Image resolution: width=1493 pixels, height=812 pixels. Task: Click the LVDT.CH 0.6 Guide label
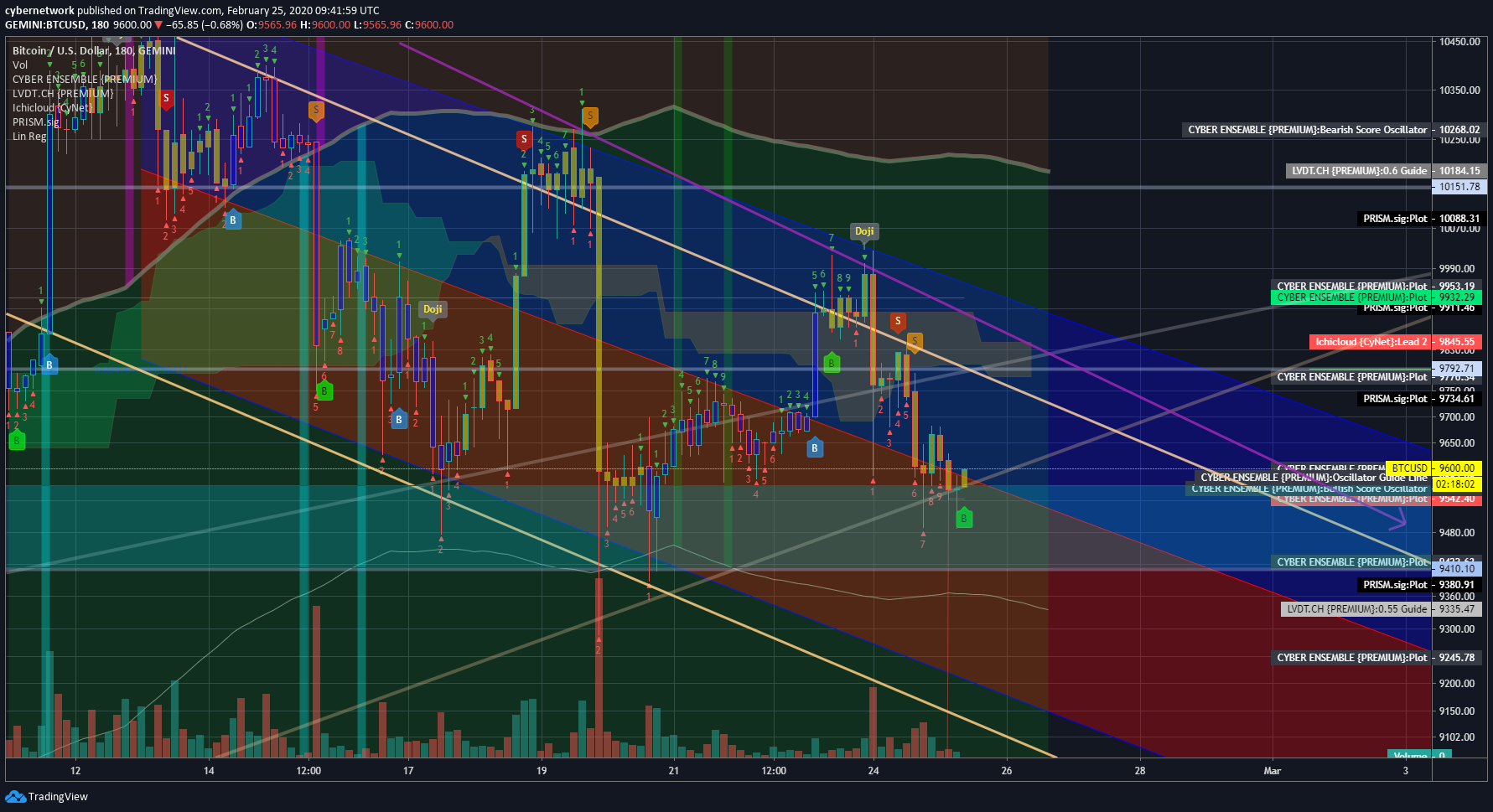click(1384, 171)
